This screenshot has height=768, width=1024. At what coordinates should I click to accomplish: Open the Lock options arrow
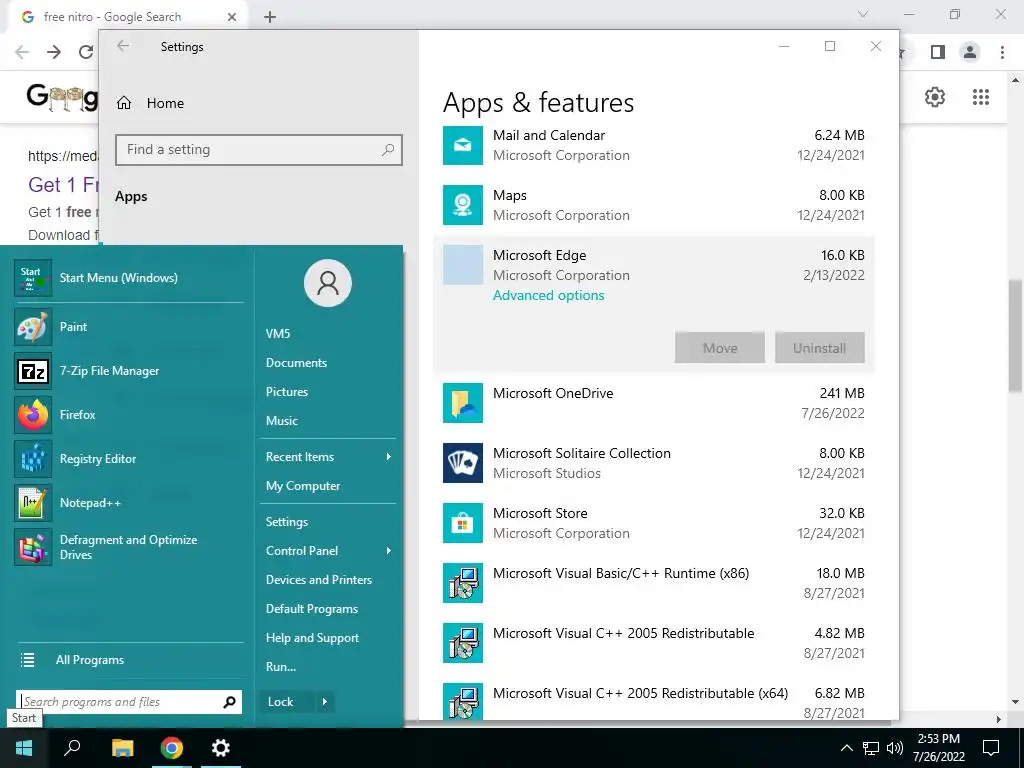point(325,702)
